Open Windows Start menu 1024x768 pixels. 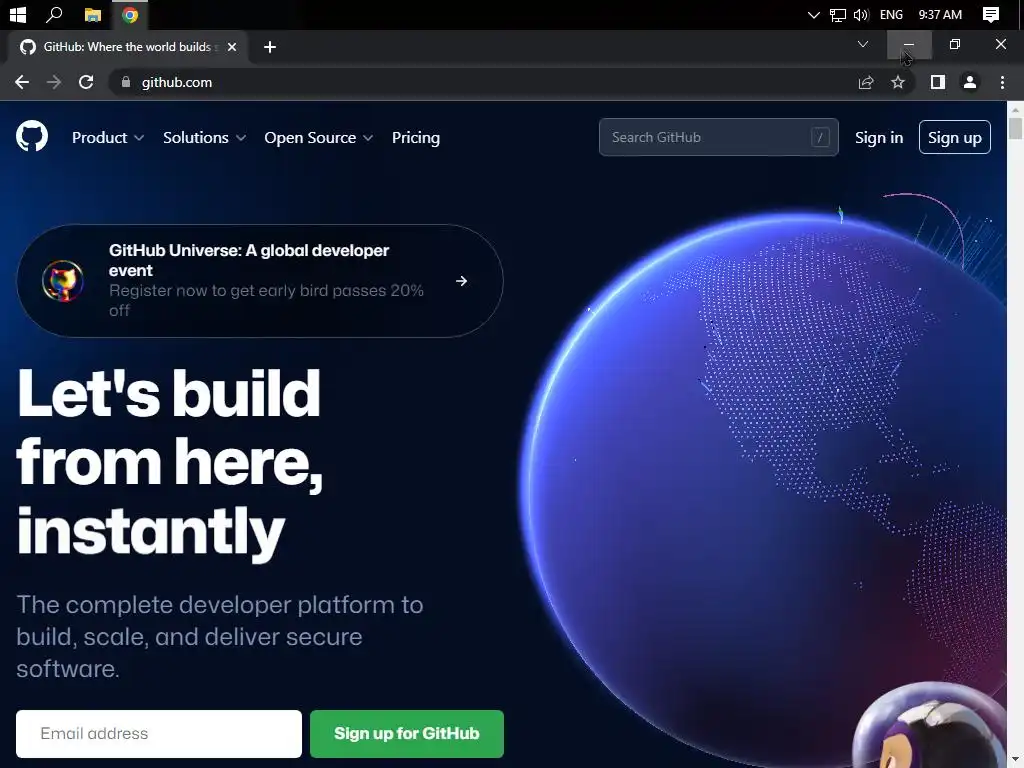coord(18,14)
